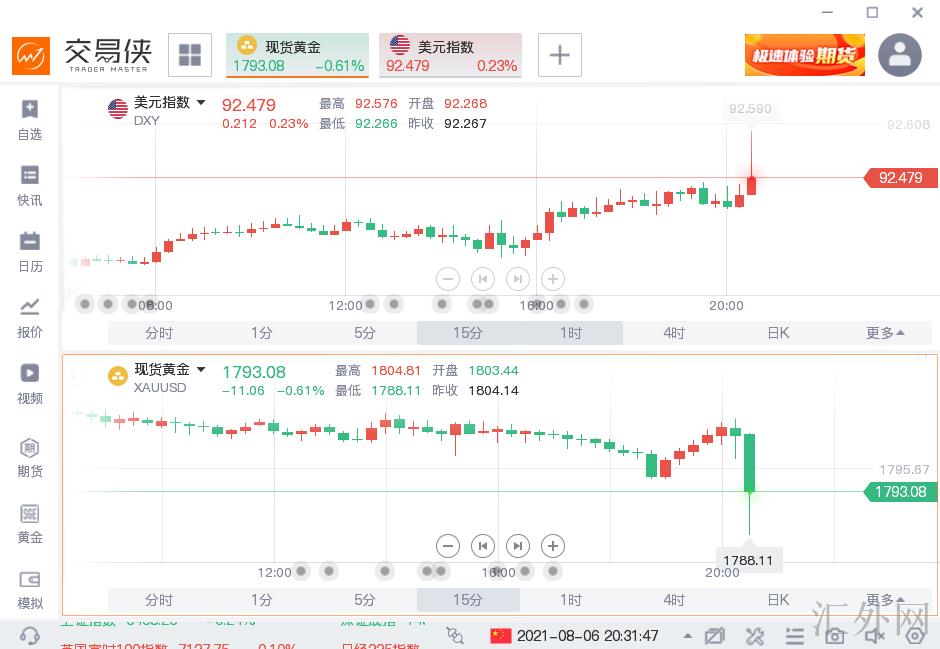Zoom out the 美元指数 chart with minus button
940x649 pixels.
(448, 279)
